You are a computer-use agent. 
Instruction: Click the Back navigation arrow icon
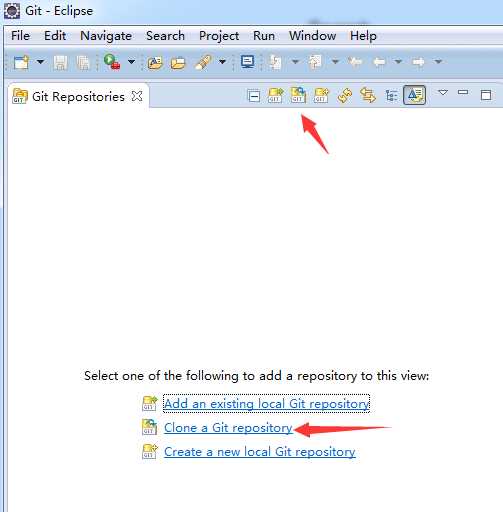379,62
